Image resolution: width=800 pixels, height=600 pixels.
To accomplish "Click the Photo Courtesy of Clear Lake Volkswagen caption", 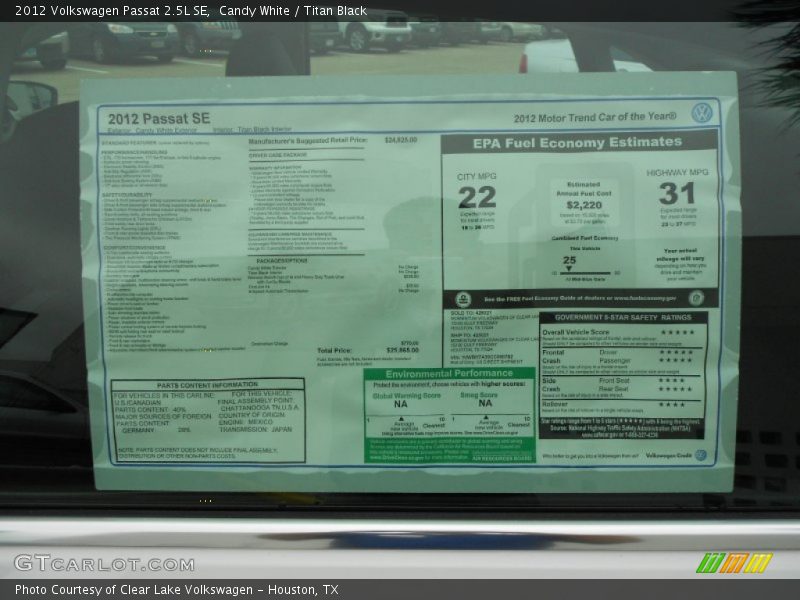I will tap(176, 590).
